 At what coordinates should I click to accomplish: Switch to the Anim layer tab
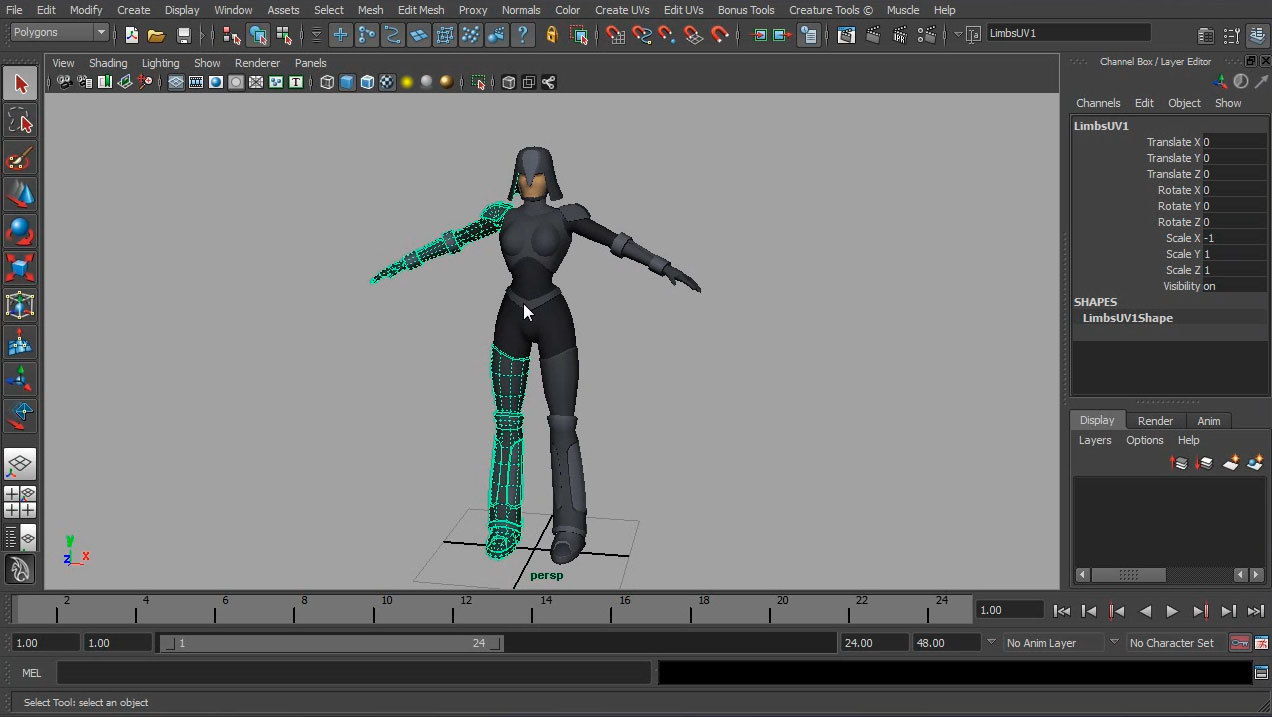1208,421
